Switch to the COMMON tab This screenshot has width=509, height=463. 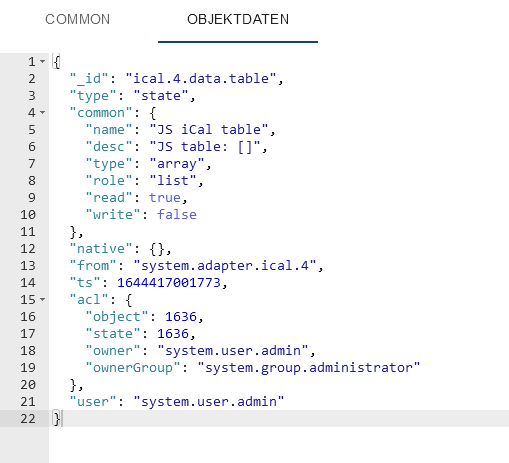click(77, 19)
